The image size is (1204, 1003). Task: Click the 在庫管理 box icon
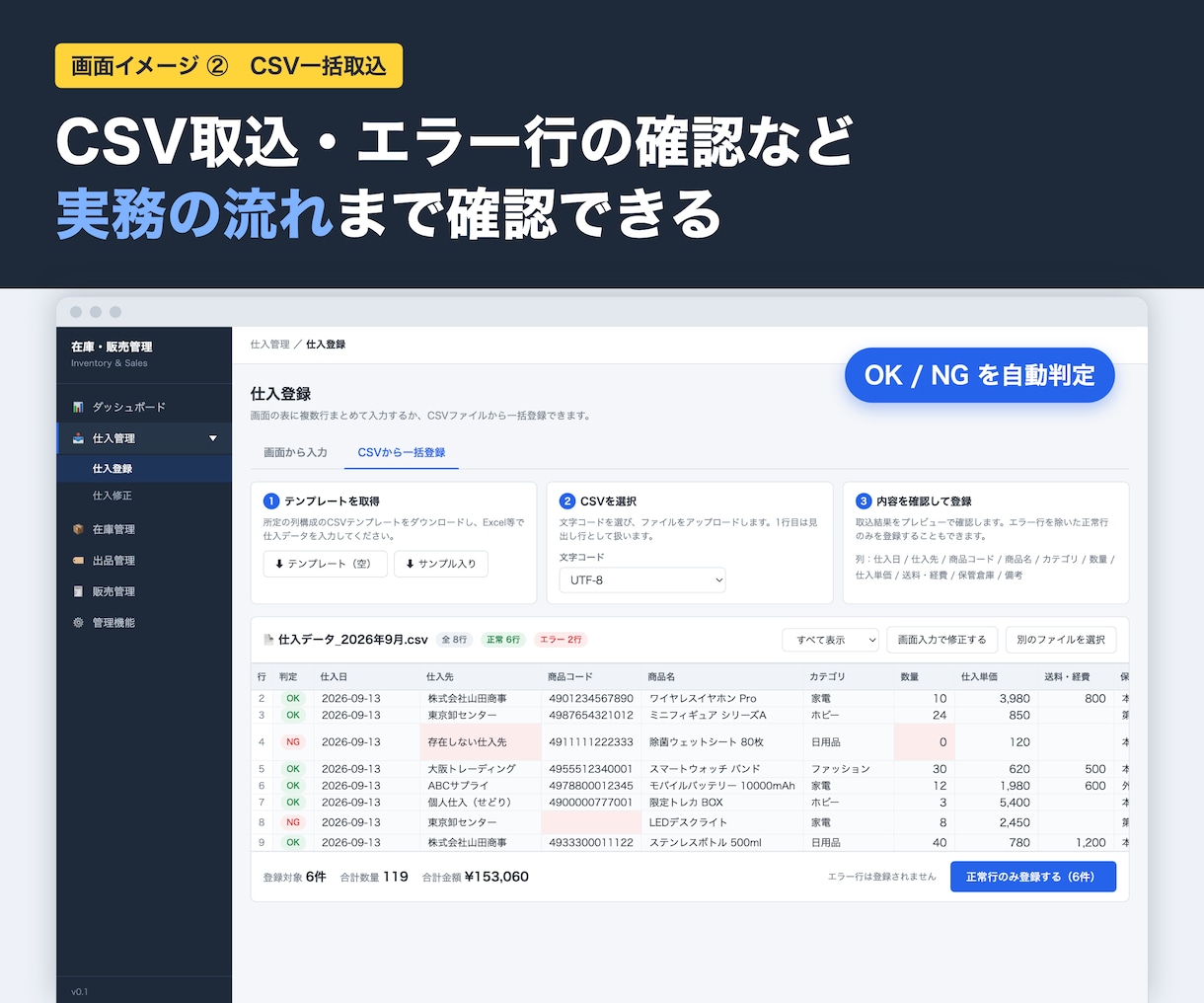[x=78, y=529]
